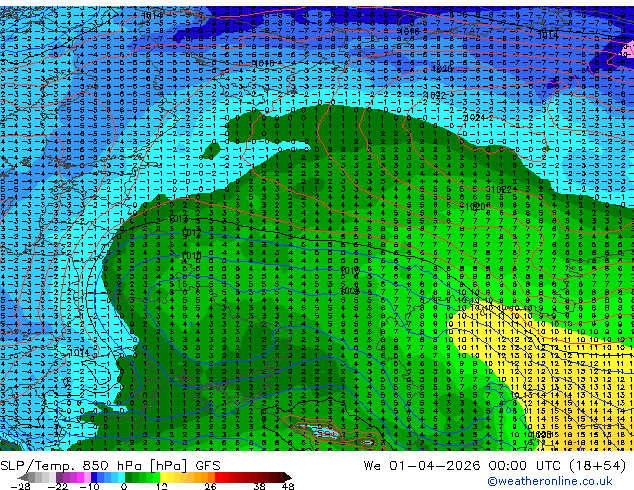This screenshot has width=634, height=490.
Task: Click the '1012' isobar label on the map
Action: 191,233
